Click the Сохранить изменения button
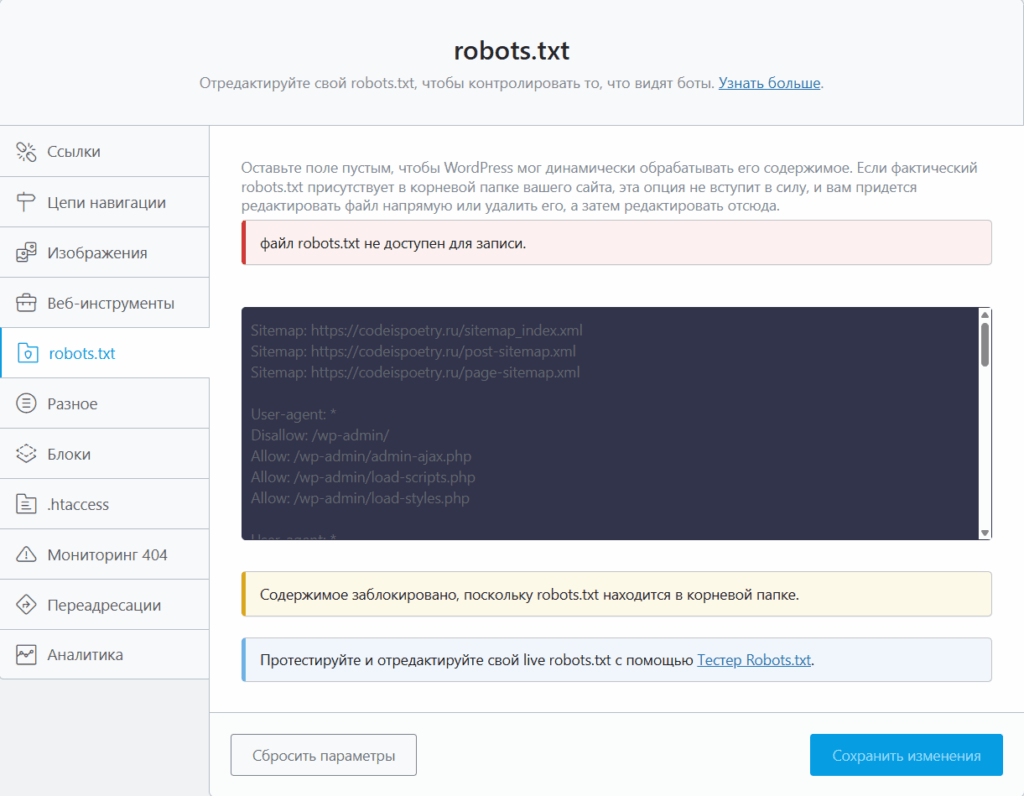This screenshot has width=1024, height=796. pyautogui.click(x=905, y=755)
